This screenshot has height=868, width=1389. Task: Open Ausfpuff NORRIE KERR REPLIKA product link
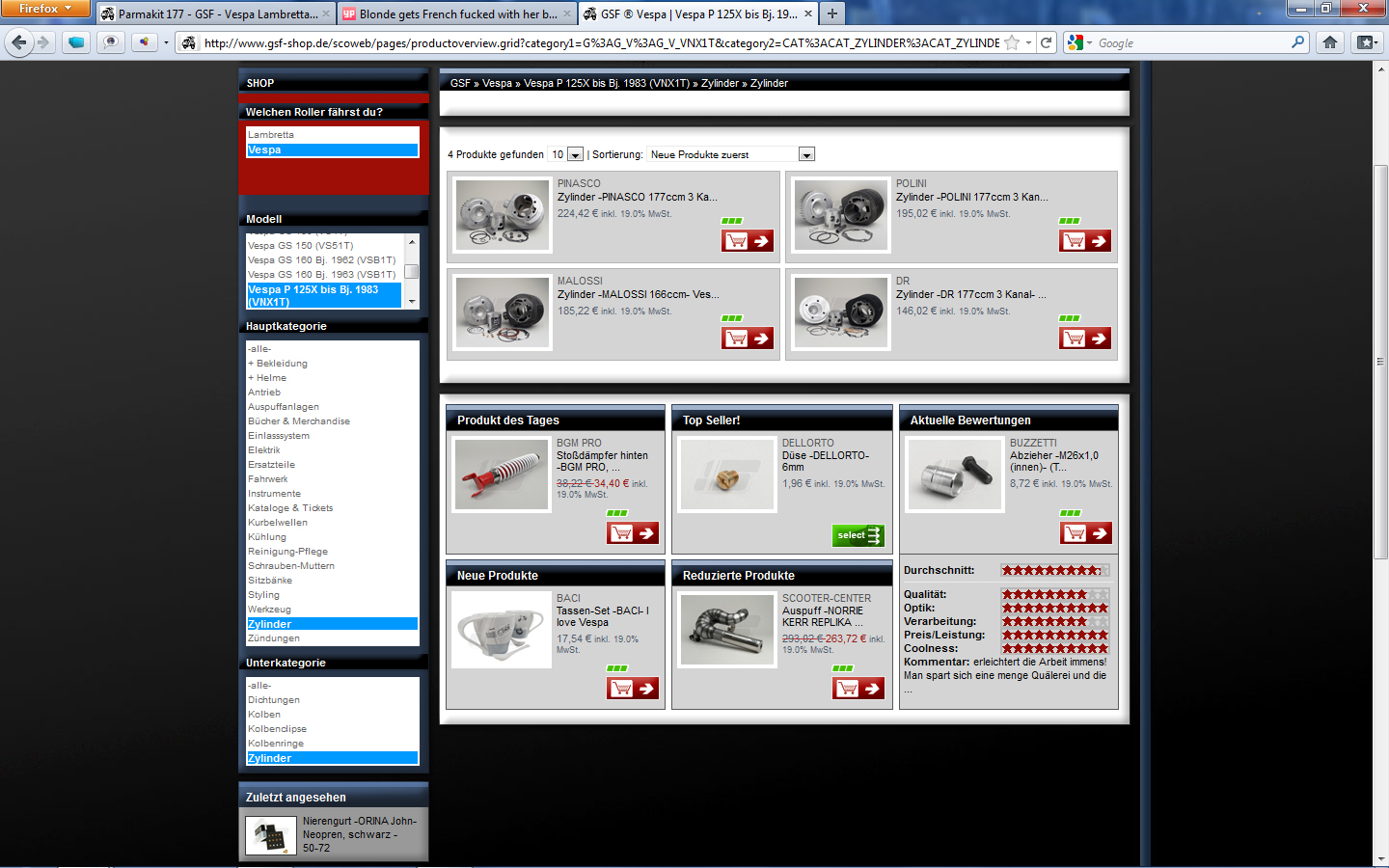pos(823,616)
